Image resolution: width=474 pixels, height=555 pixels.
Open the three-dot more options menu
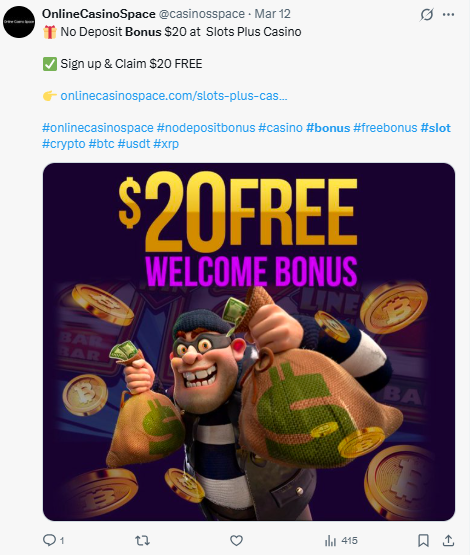tap(449, 15)
